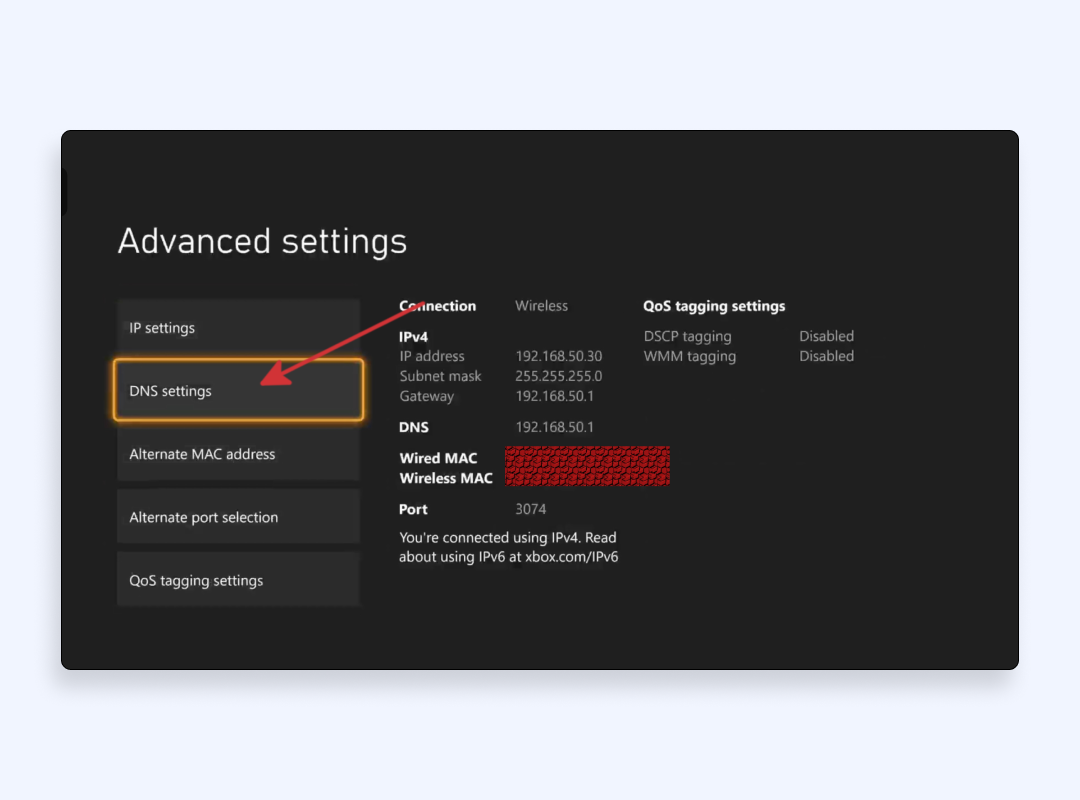This screenshot has width=1080, height=800.
Task: Choose Alternate port selection
Action: click(x=237, y=517)
